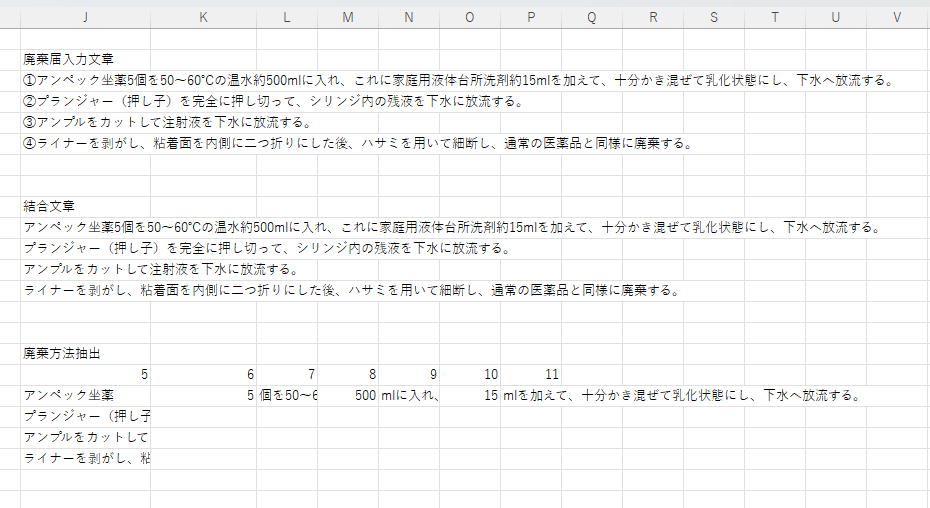Click the truncated cell 個を50～6
This screenshot has width=930, height=508.
tap(288, 395)
